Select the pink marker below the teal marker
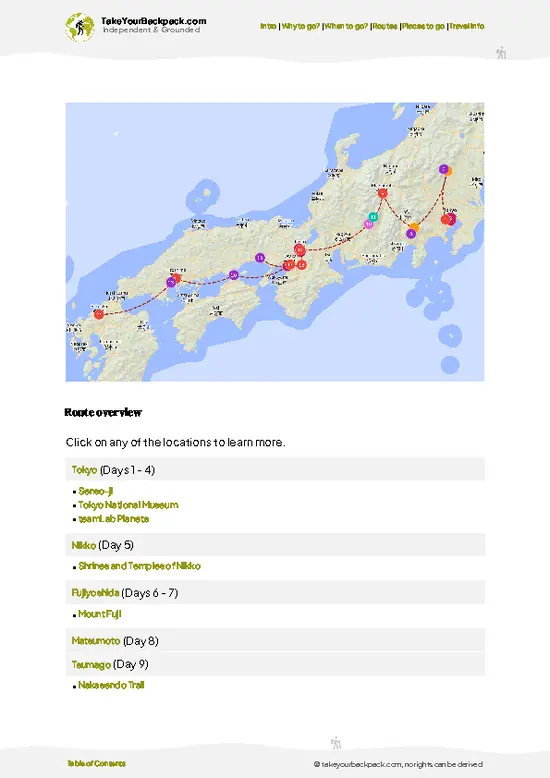Image resolution: width=550 pixels, height=778 pixels. pos(368,224)
